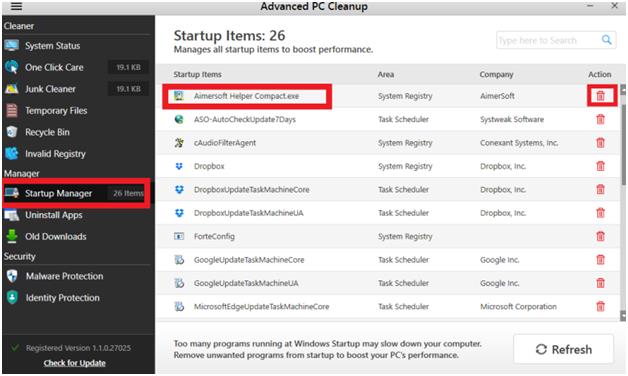628x376 pixels.
Task: Select the Dropbox name in the System Registry row
Action: 209,166
